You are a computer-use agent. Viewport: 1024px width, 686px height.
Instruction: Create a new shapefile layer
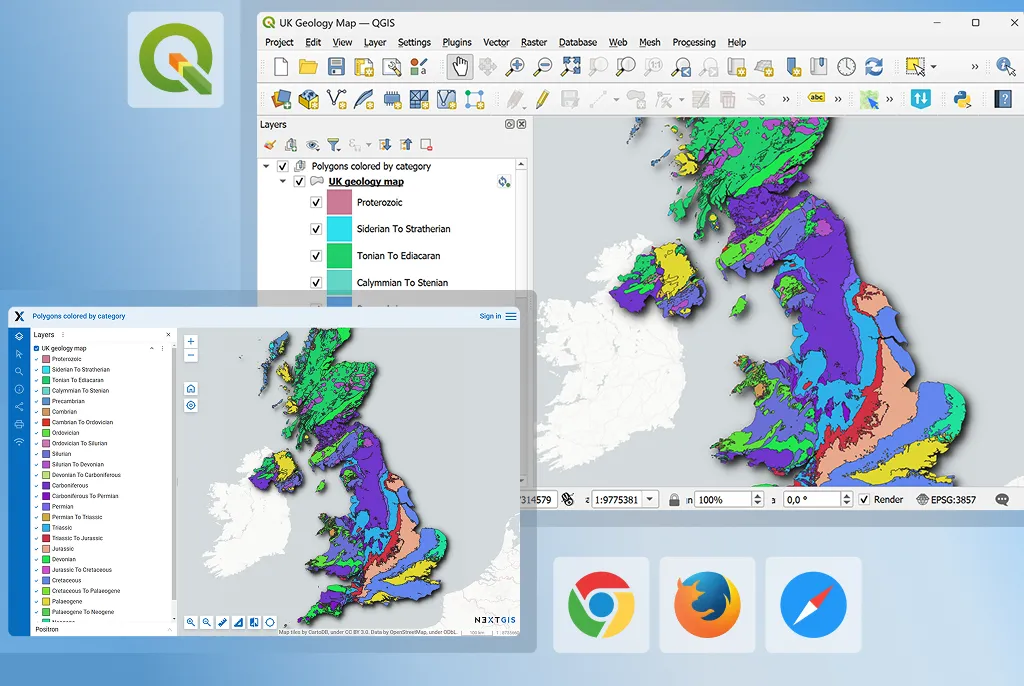click(336, 99)
